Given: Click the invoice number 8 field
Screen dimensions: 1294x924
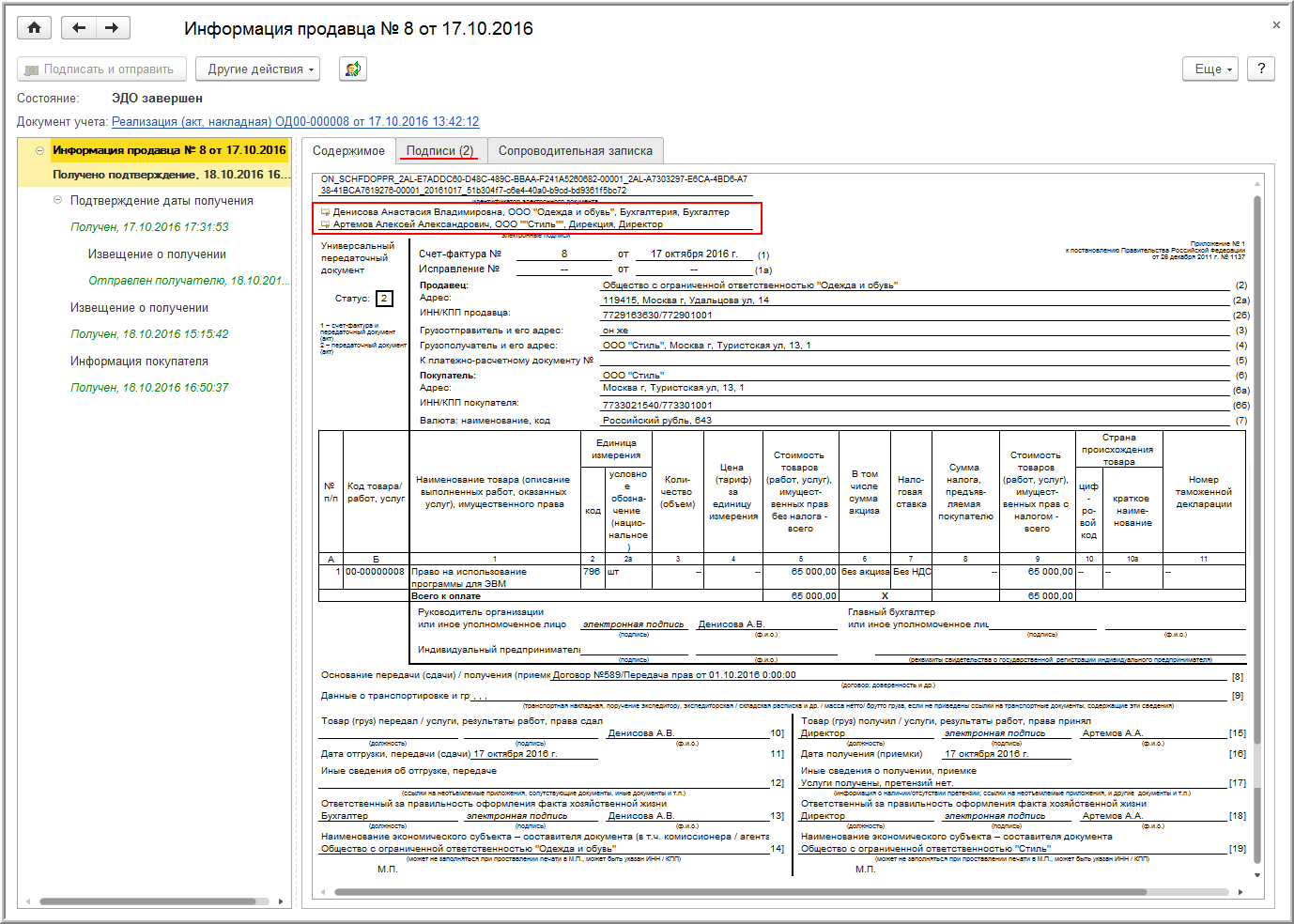Looking at the screenshot, I should (x=564, y=254).
